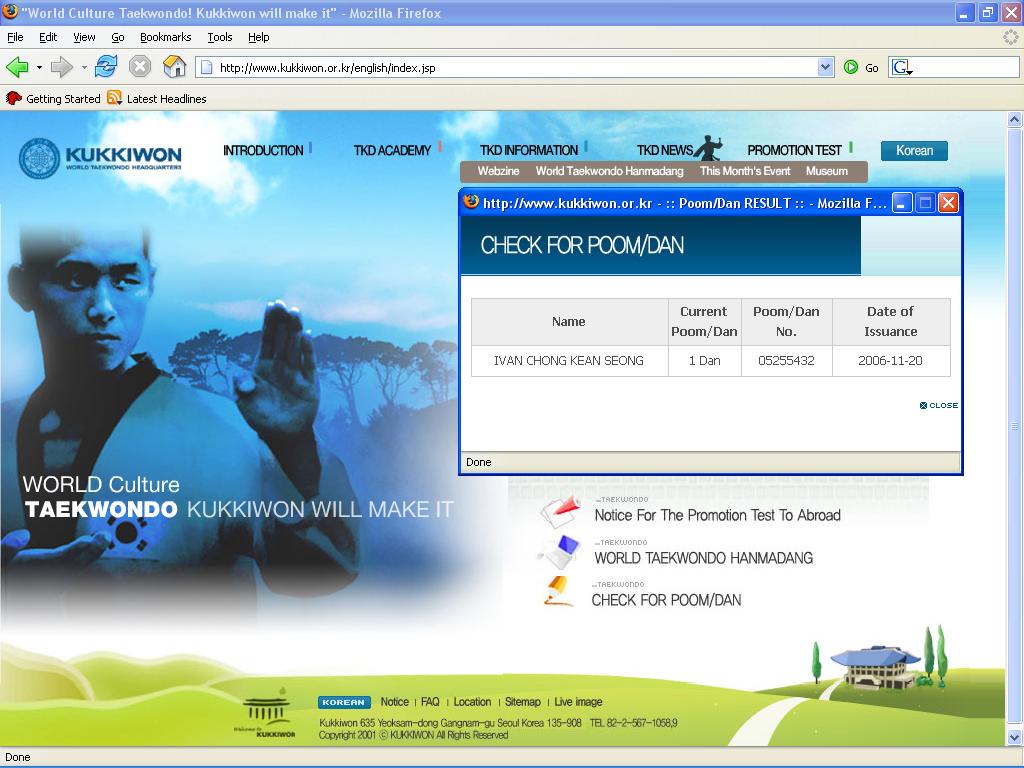The height and width of the screenshot is (768, 1024).
Task: Click the Getting Started bookmark icon
Action: click(14, 98)
